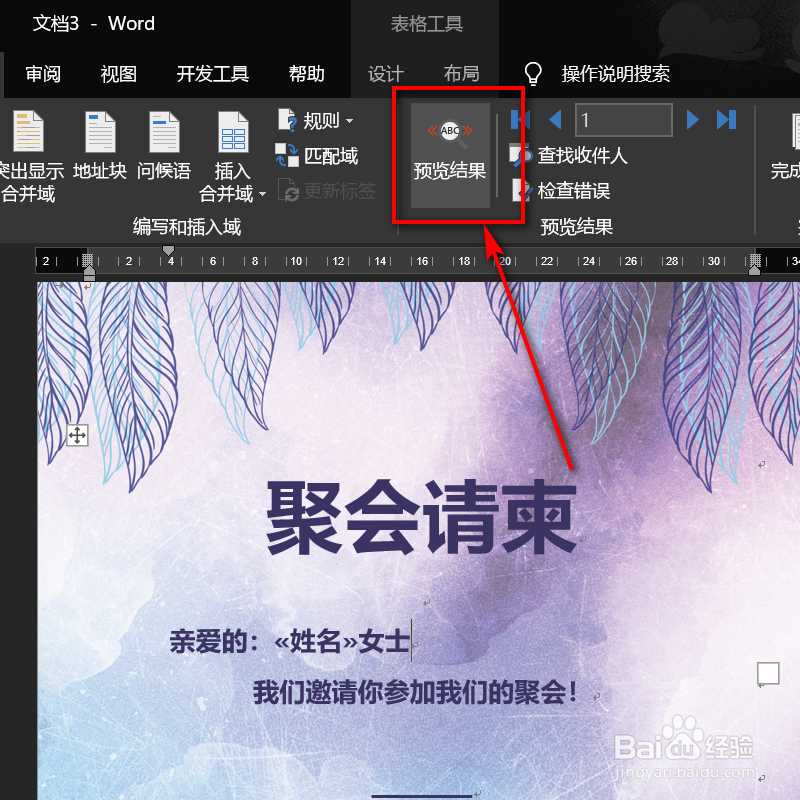
Task: Click Update Labels (更新标签)
Action: click(x=327, y=191)
